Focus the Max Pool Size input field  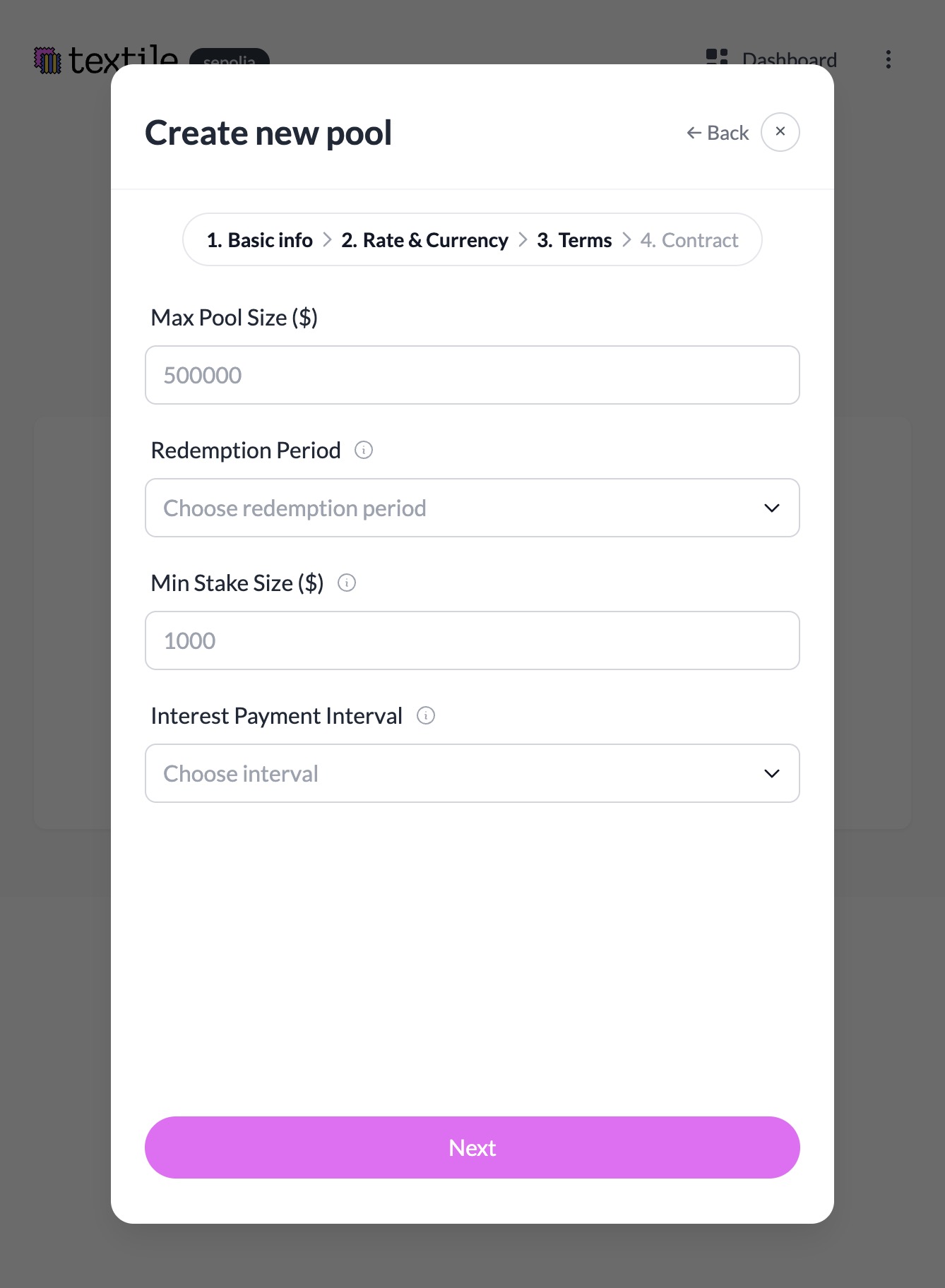point(472,375)
